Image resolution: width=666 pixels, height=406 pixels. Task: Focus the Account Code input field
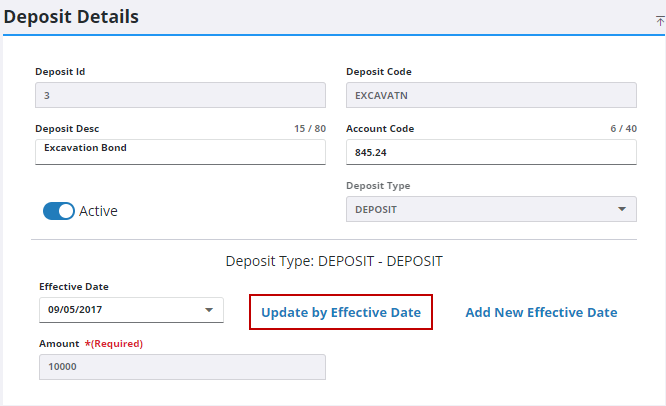coord(490,152)
